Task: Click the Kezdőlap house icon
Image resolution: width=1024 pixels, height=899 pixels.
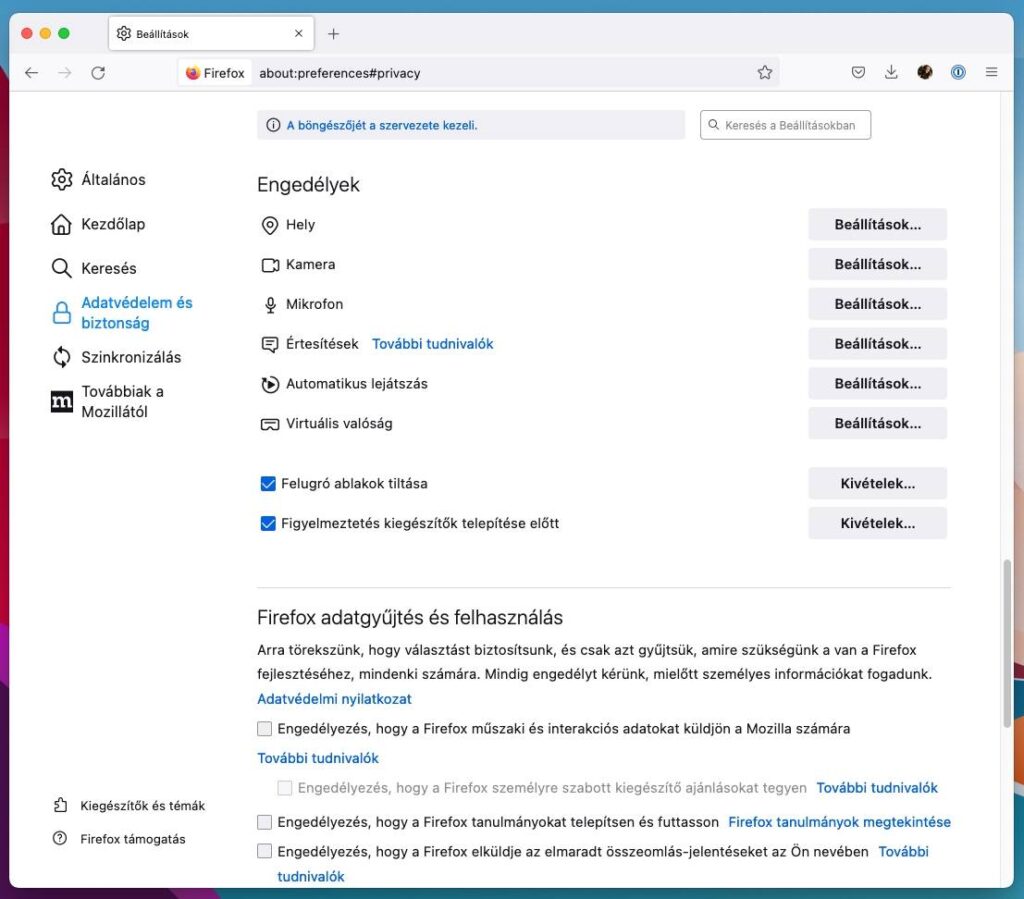Action: click(61, 224)
